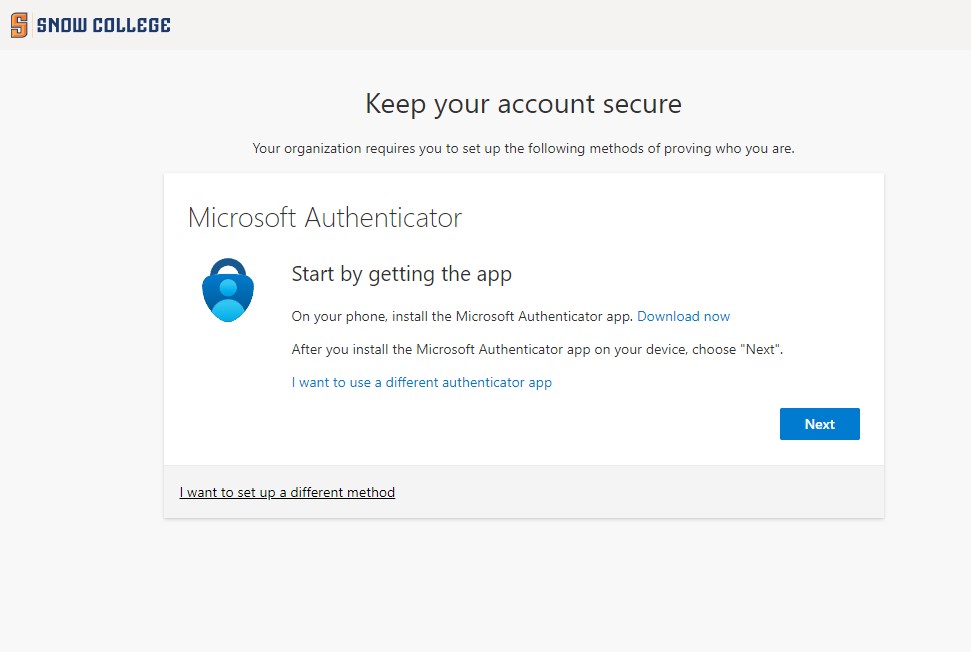Open the Download now link
Screen dimensions: 971x652
pyautogui.click(x=683, y=316)
